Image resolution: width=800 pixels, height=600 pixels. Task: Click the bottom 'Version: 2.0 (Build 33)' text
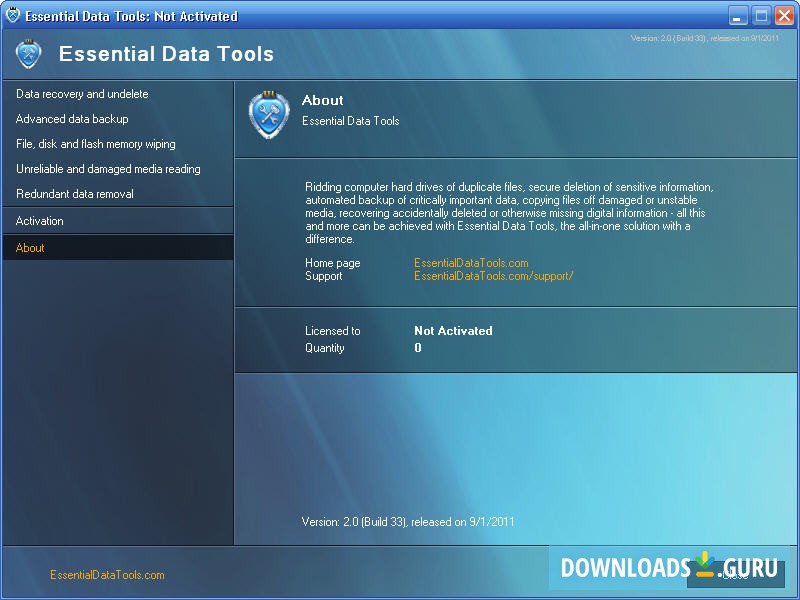[408, 522]
